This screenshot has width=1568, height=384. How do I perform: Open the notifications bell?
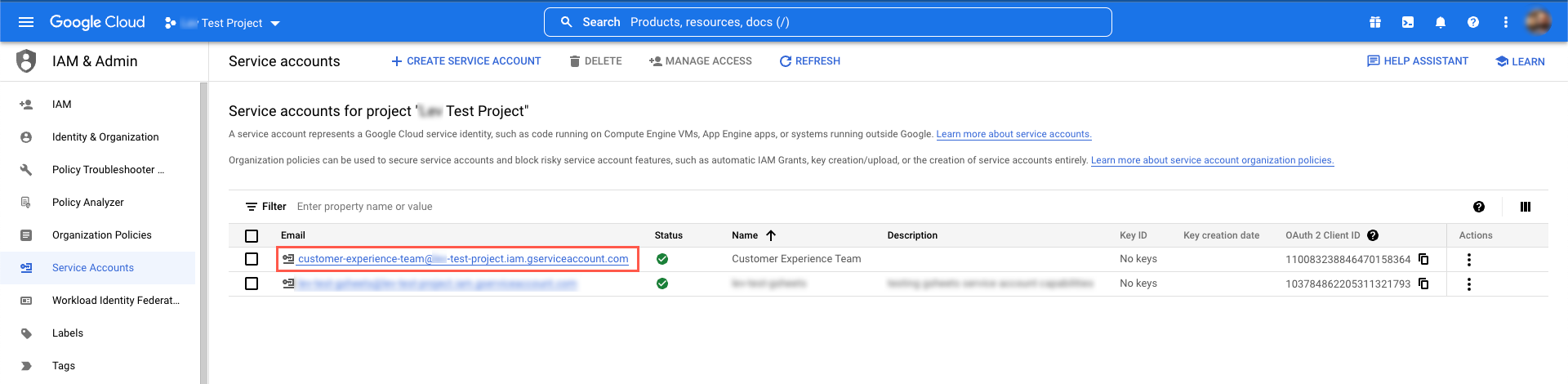pos(1441,22)
